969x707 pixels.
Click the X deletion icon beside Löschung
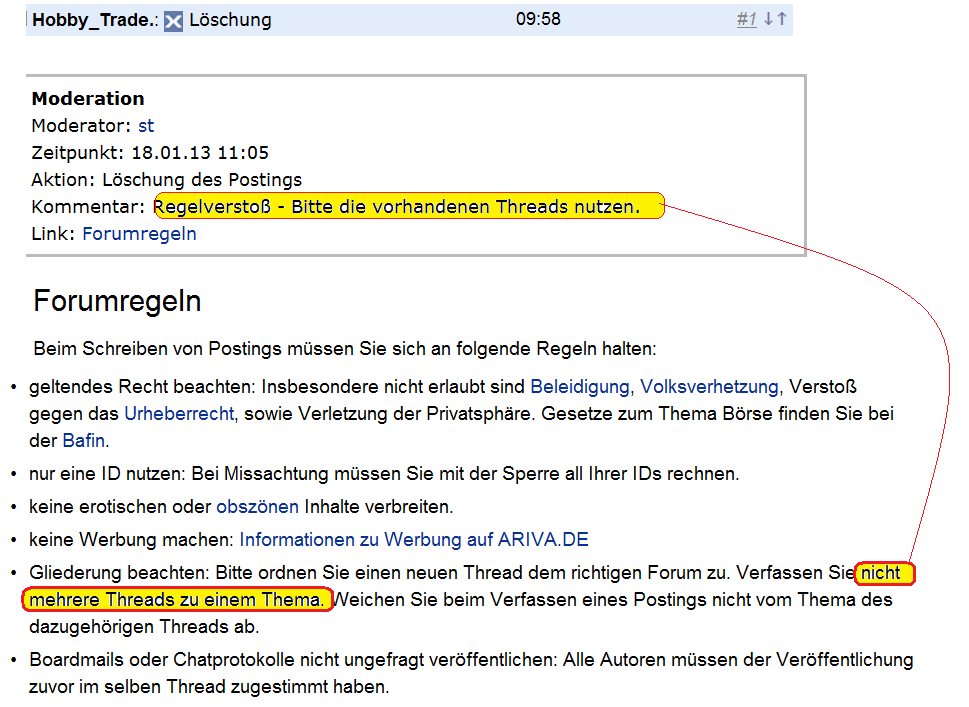coord(173,21)
